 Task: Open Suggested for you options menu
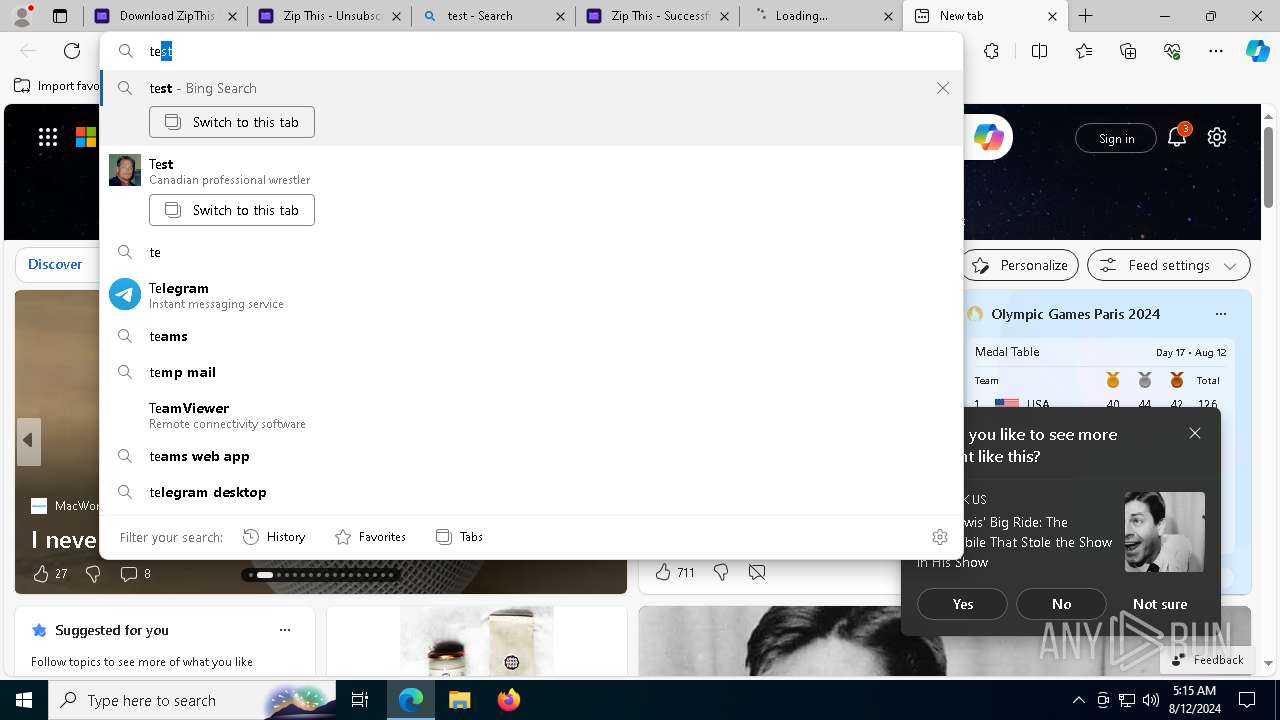point(285,630)
